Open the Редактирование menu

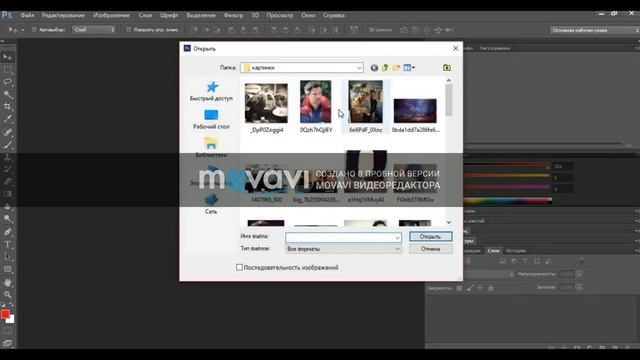tap(63, 16)
